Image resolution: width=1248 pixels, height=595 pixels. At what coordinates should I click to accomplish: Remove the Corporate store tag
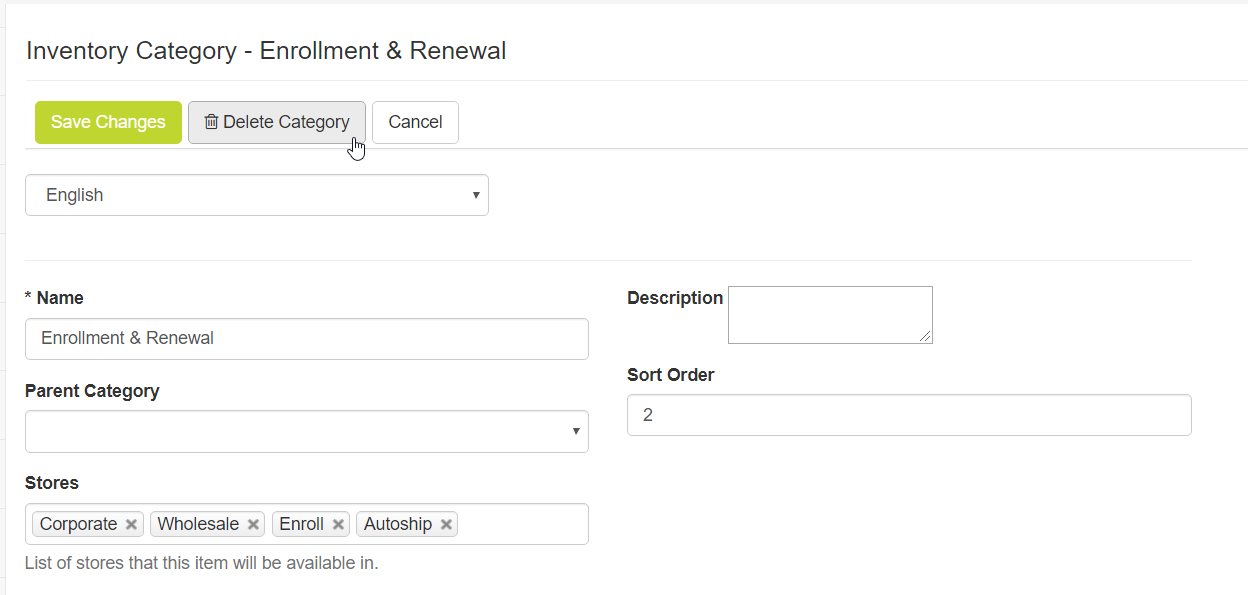131,524
